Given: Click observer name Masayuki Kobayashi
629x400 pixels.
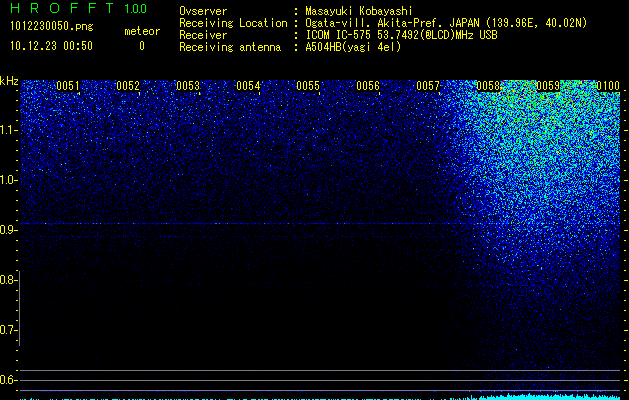Looking at the screenshot, I should tap(359, 11).
